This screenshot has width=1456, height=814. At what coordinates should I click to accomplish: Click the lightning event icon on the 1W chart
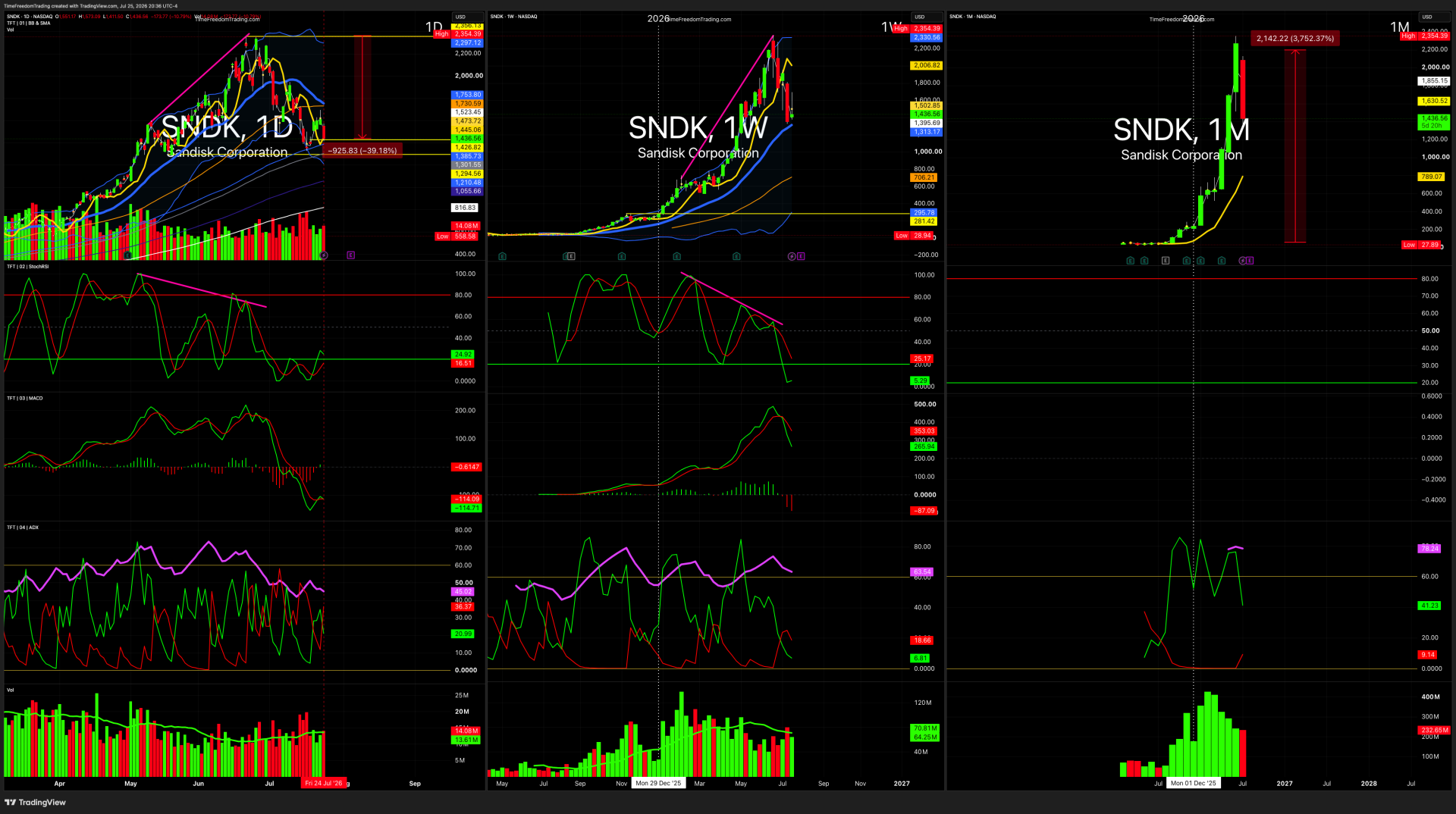[792, 256]
